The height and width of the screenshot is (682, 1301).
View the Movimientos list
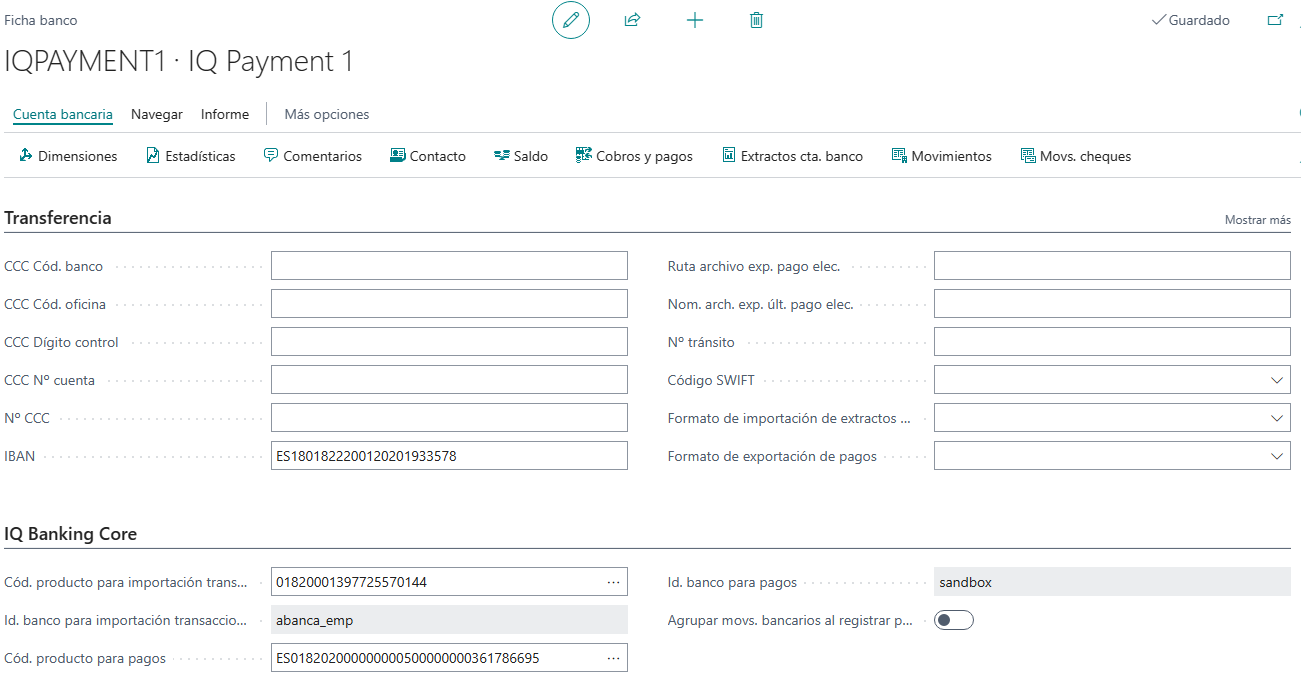coord(941,156)
